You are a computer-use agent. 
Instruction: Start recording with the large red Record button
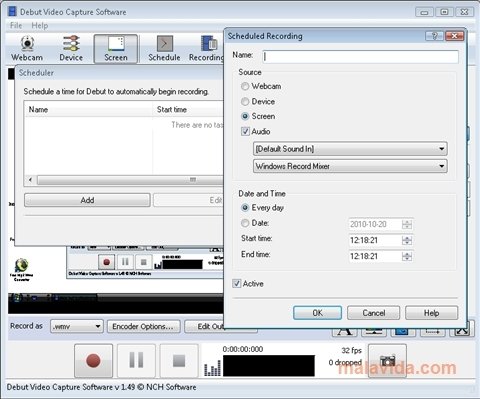tap(93, 361)
